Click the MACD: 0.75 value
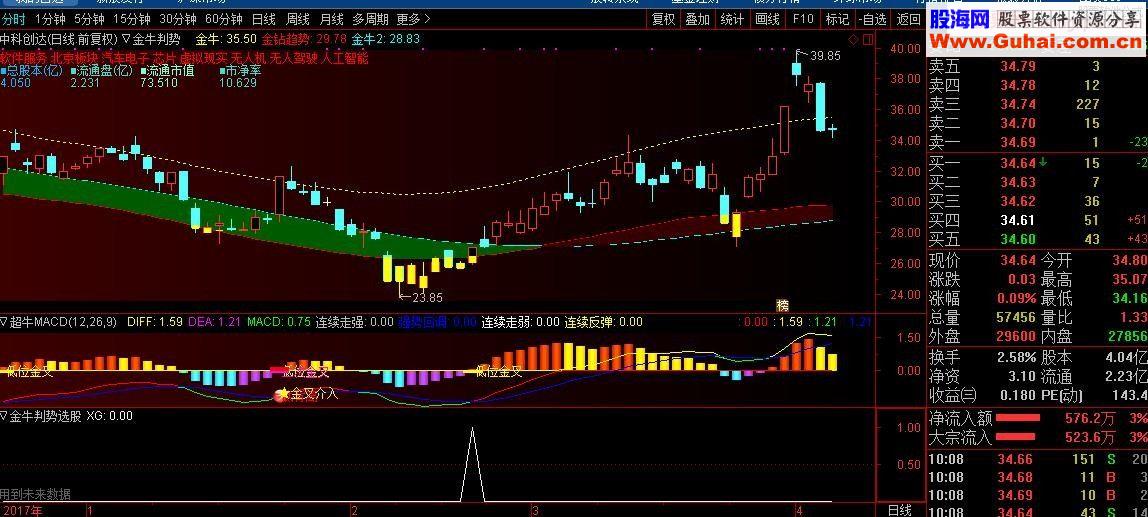Screen dimensions: 1148x517 (279, 321)
